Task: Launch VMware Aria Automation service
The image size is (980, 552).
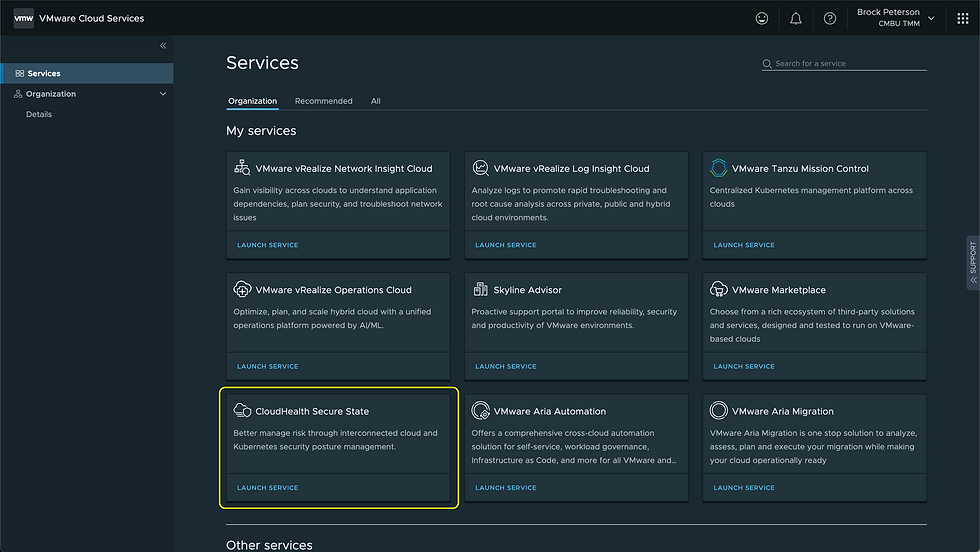Action: coord(506,488)
